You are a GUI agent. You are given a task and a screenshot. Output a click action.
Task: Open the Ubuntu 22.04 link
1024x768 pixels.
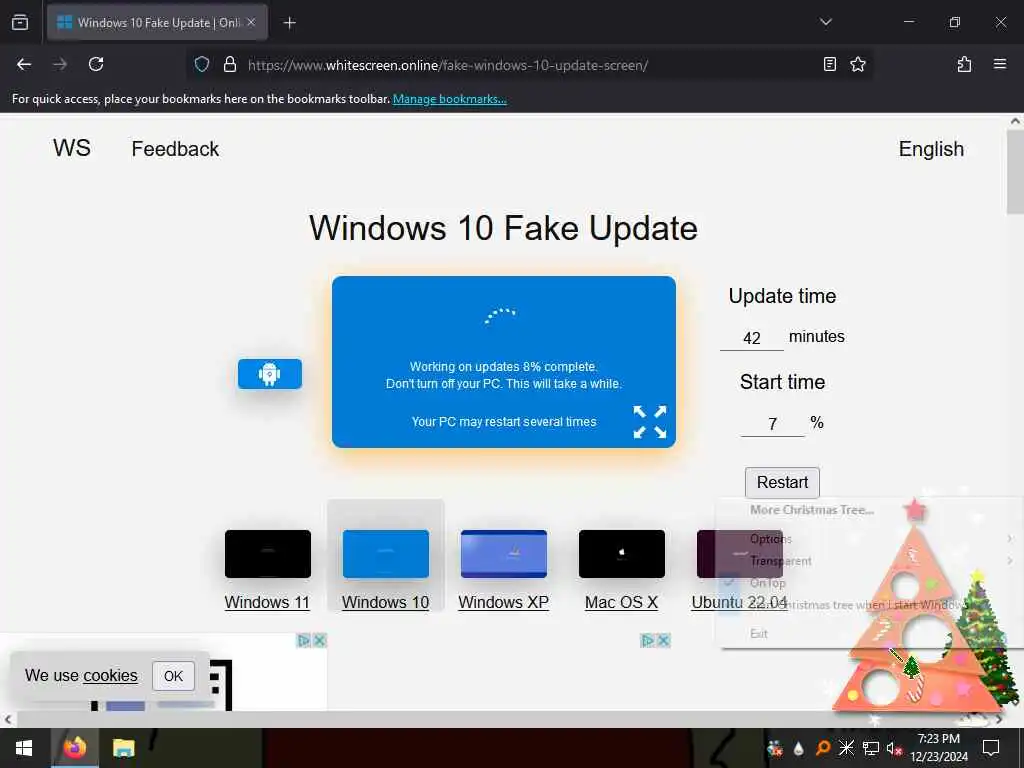pos(739,602)
